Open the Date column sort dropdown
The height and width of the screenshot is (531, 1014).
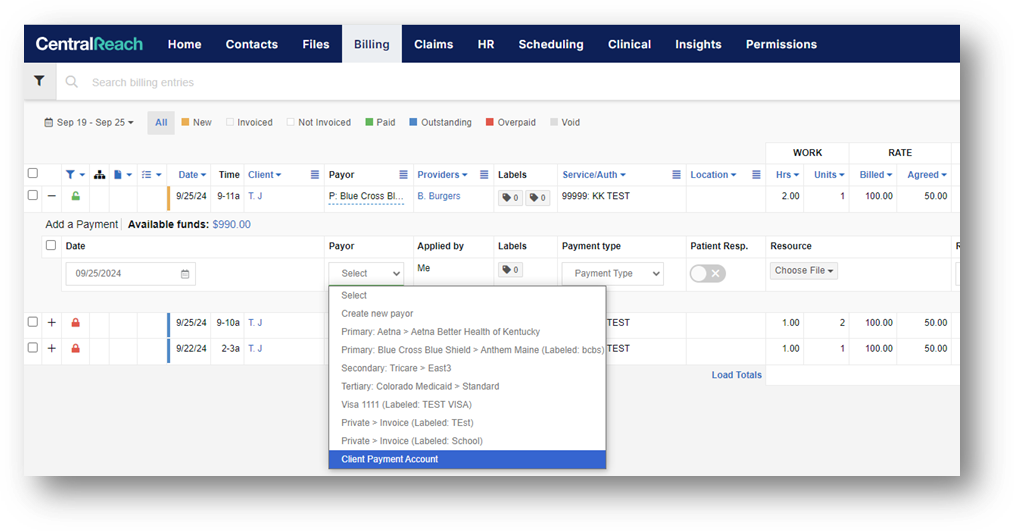click(x=192, y=175)
